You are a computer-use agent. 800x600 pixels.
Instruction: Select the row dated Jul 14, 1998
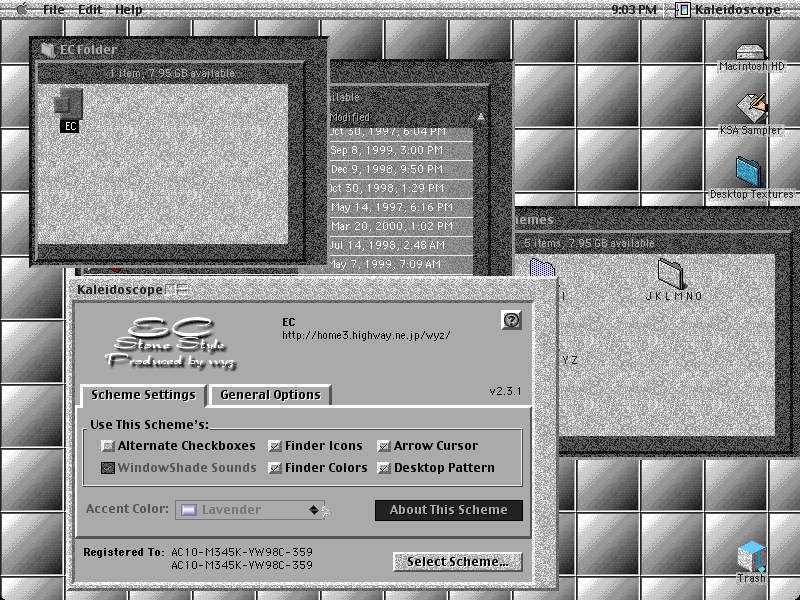(401, 245)
